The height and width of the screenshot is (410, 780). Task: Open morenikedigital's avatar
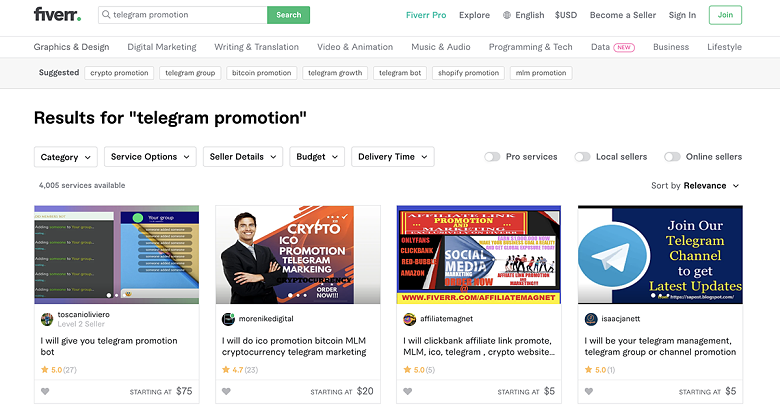(228, 319)
